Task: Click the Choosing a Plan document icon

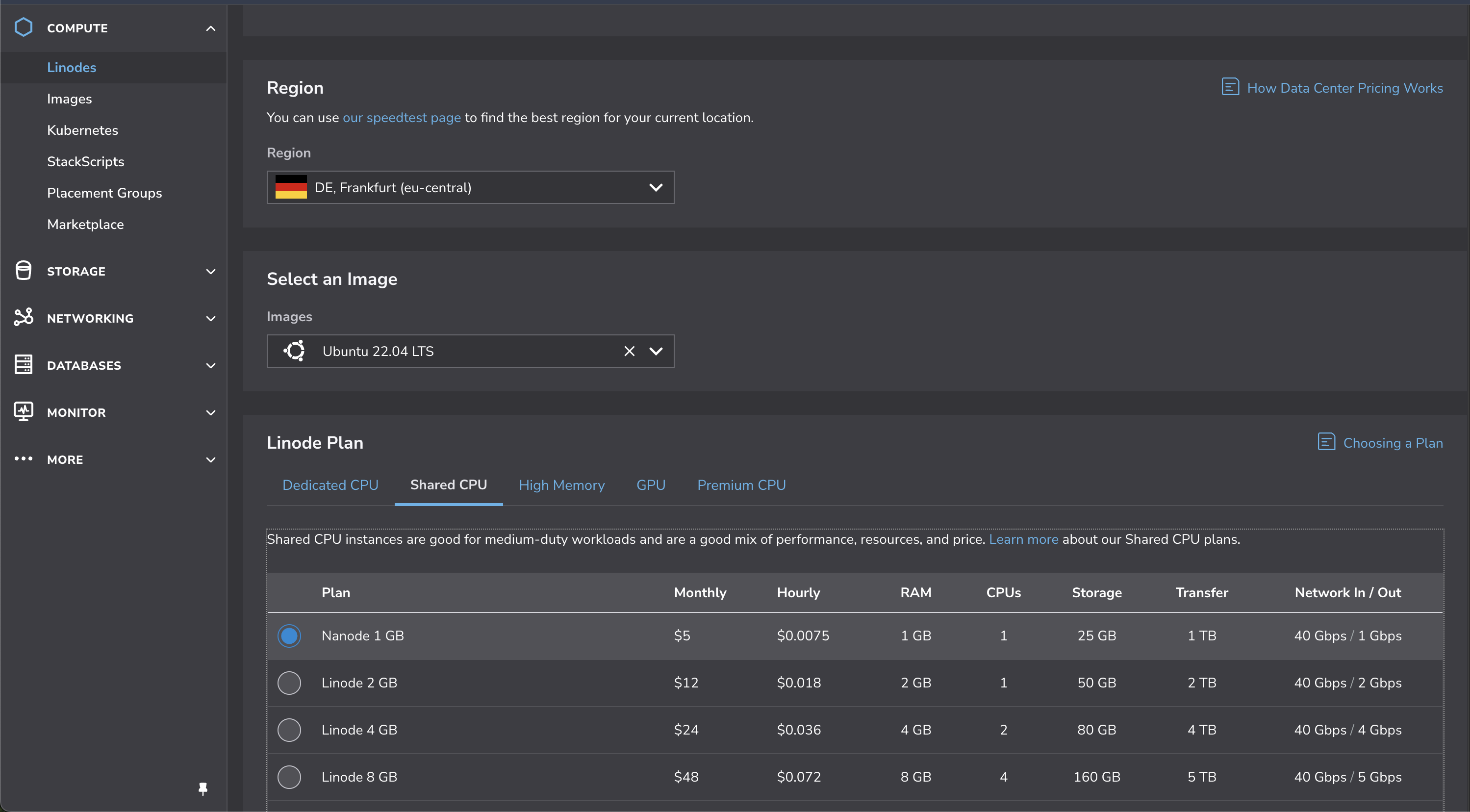Action: tap(1326, 442)
